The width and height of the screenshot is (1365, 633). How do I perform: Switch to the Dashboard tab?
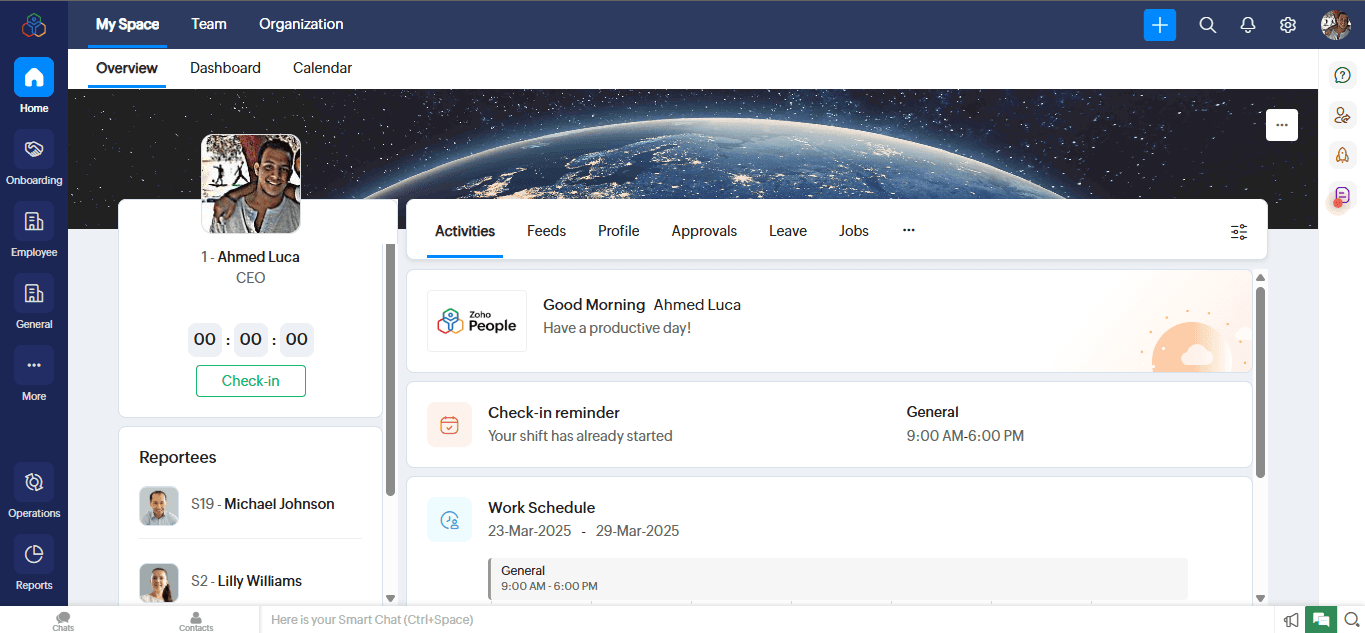[225, 68]
